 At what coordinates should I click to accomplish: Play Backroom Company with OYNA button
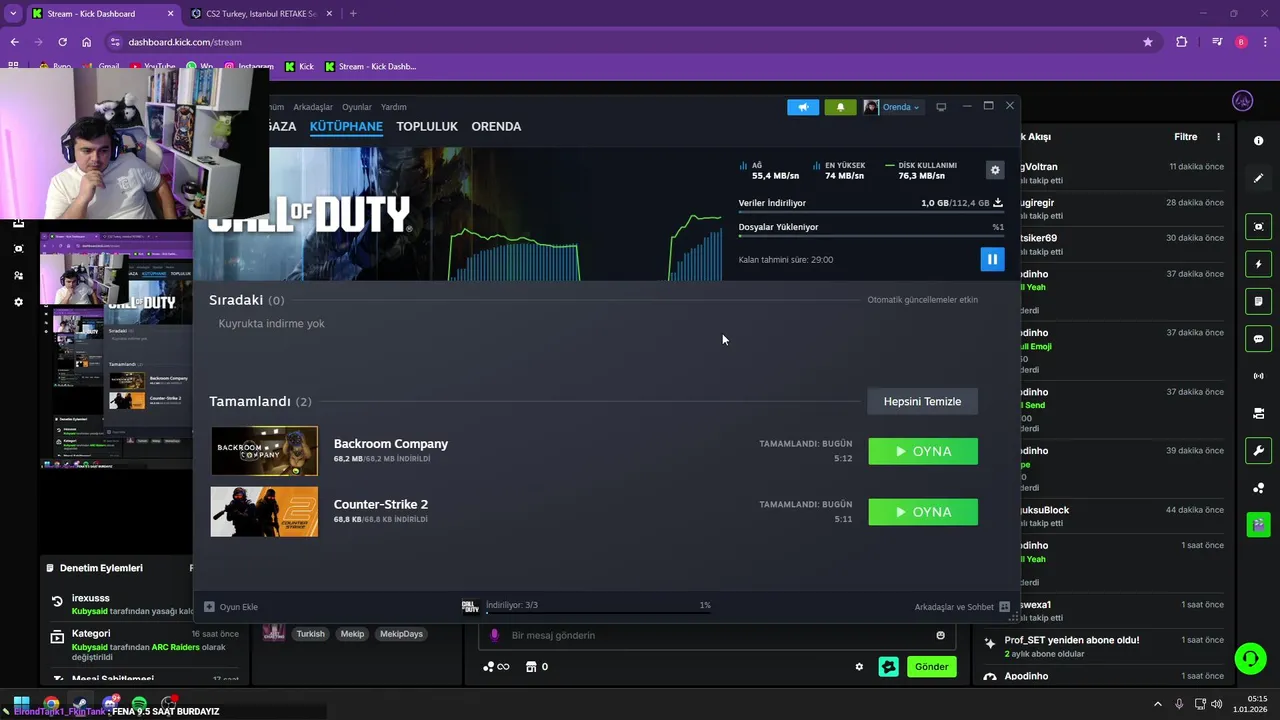(923, 451)
